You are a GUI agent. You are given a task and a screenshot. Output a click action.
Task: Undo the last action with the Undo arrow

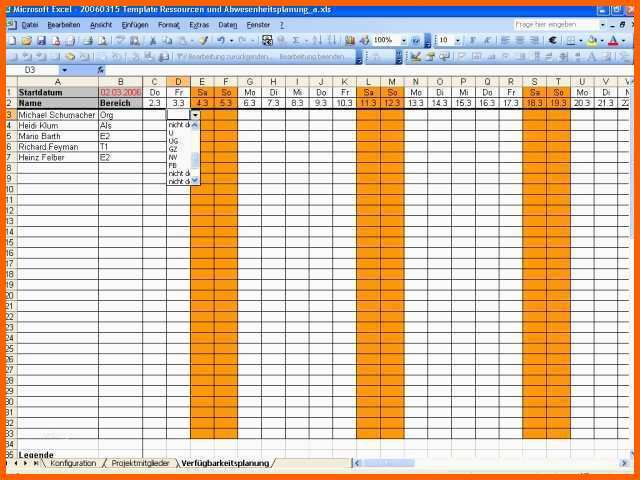pyautogui.click(x=221, y=40)
